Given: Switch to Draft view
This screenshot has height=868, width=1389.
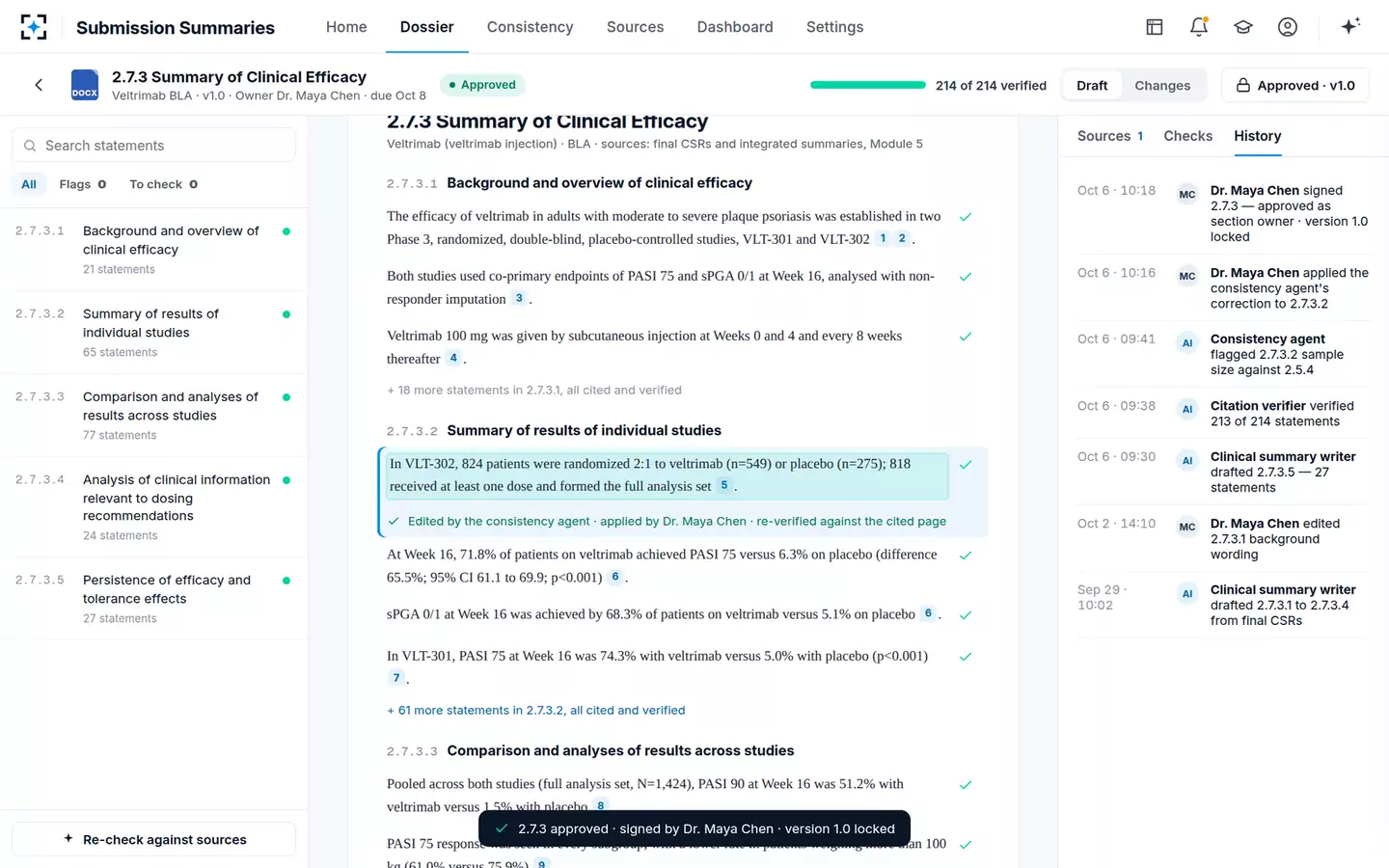Looking at the screenshot, I should 1092,86.
